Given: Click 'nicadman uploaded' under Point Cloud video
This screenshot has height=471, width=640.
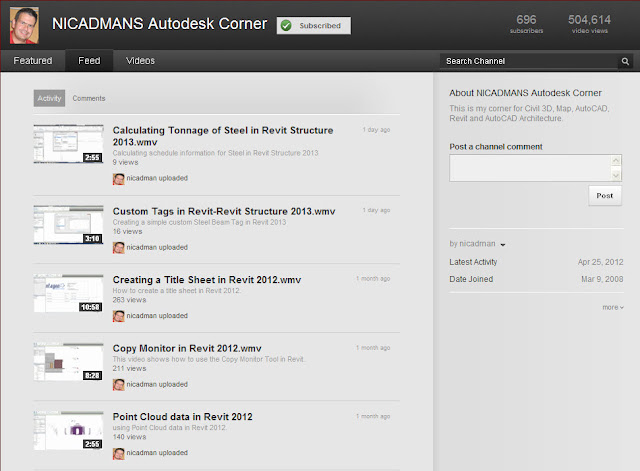Looking at the screenshot, I should coord(157,453).
